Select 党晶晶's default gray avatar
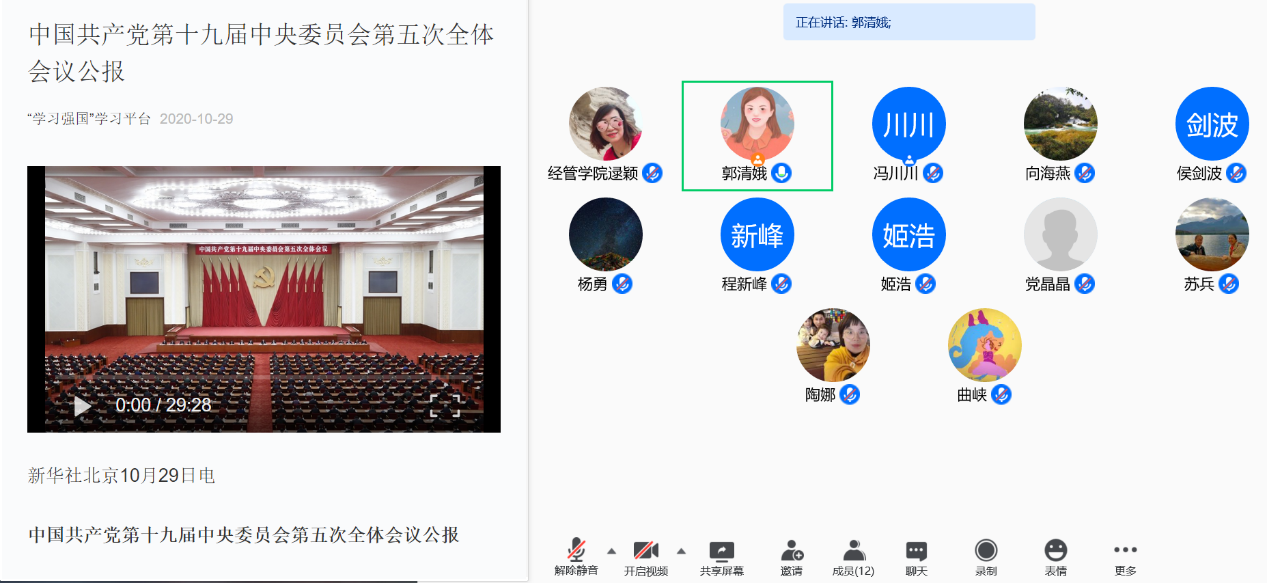The image size is (1267, 583). (x=1060, y=234)
